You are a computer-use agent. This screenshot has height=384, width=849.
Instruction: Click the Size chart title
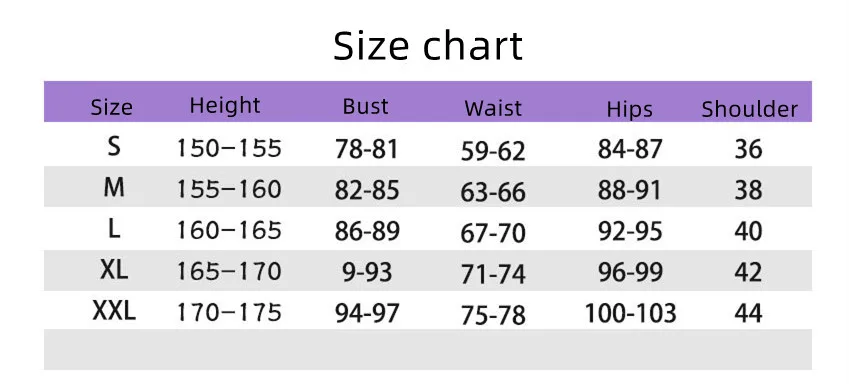[x=428, y=45]
